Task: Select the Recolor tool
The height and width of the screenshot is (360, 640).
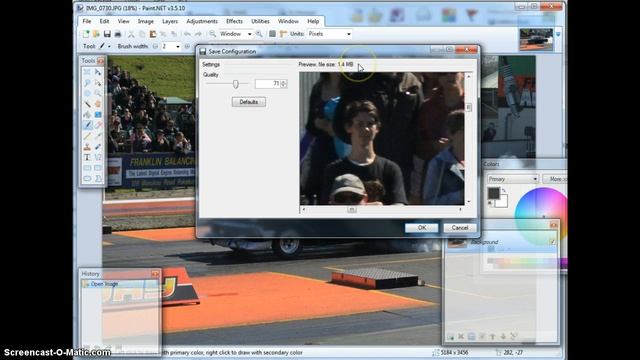Action: pos(98,147)
